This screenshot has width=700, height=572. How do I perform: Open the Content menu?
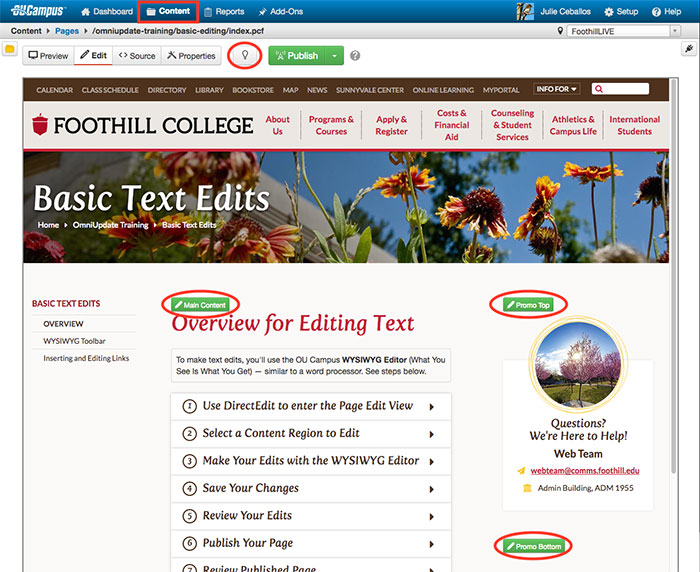(x=168, y=11)
